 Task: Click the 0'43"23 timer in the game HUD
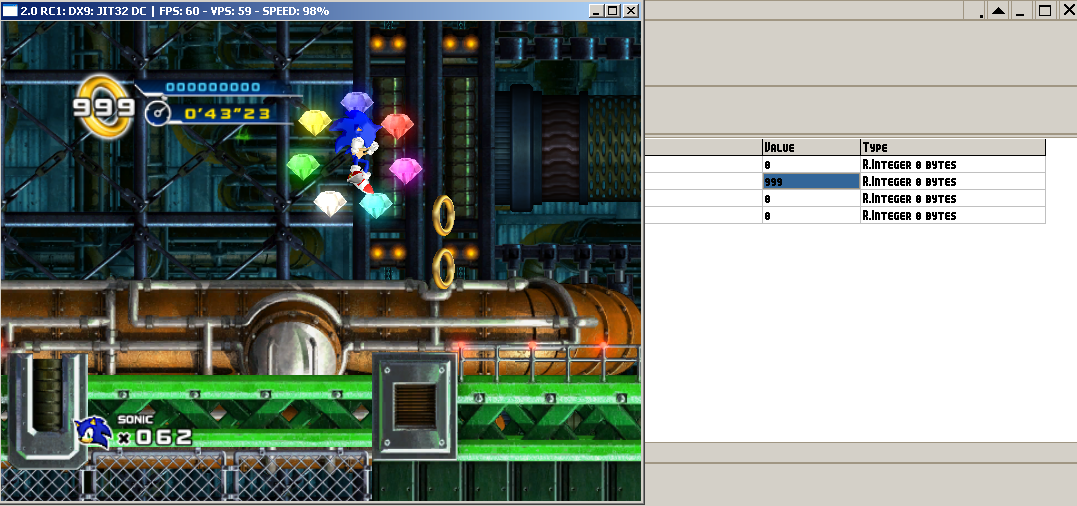coord(227,113)
